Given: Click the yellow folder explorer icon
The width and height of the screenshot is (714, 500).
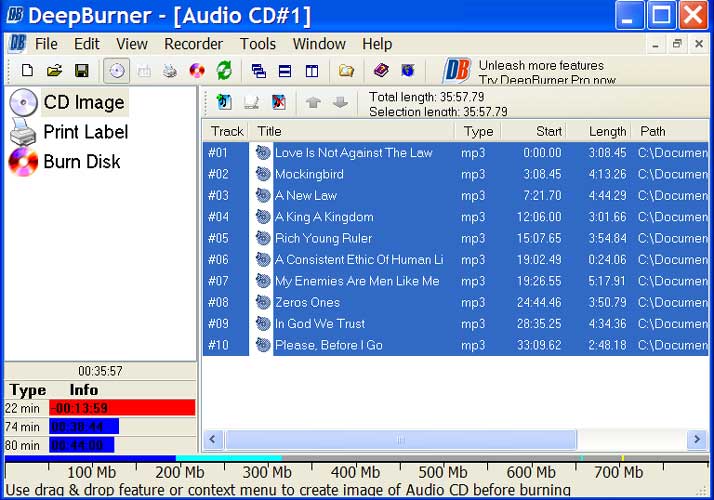Looking at the screenshot, I should pos(346,71).
